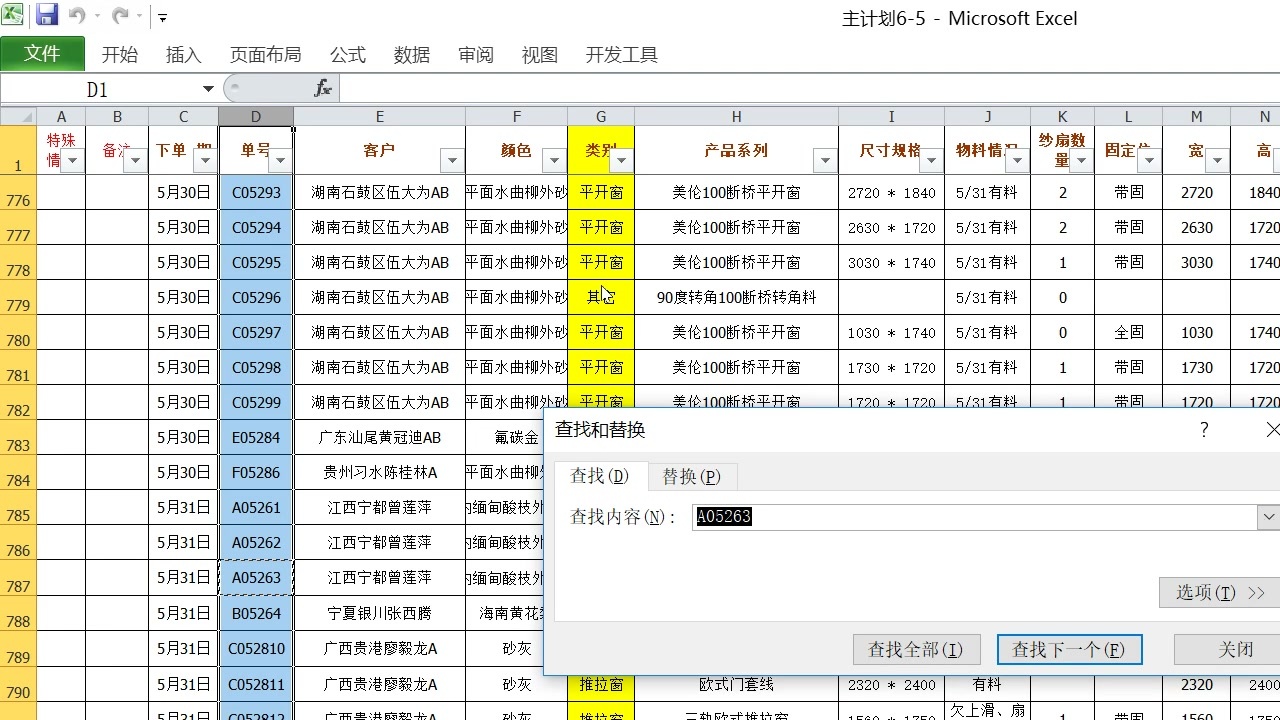Open the 页面布局 ribbon tab

[x=265, y=55]
